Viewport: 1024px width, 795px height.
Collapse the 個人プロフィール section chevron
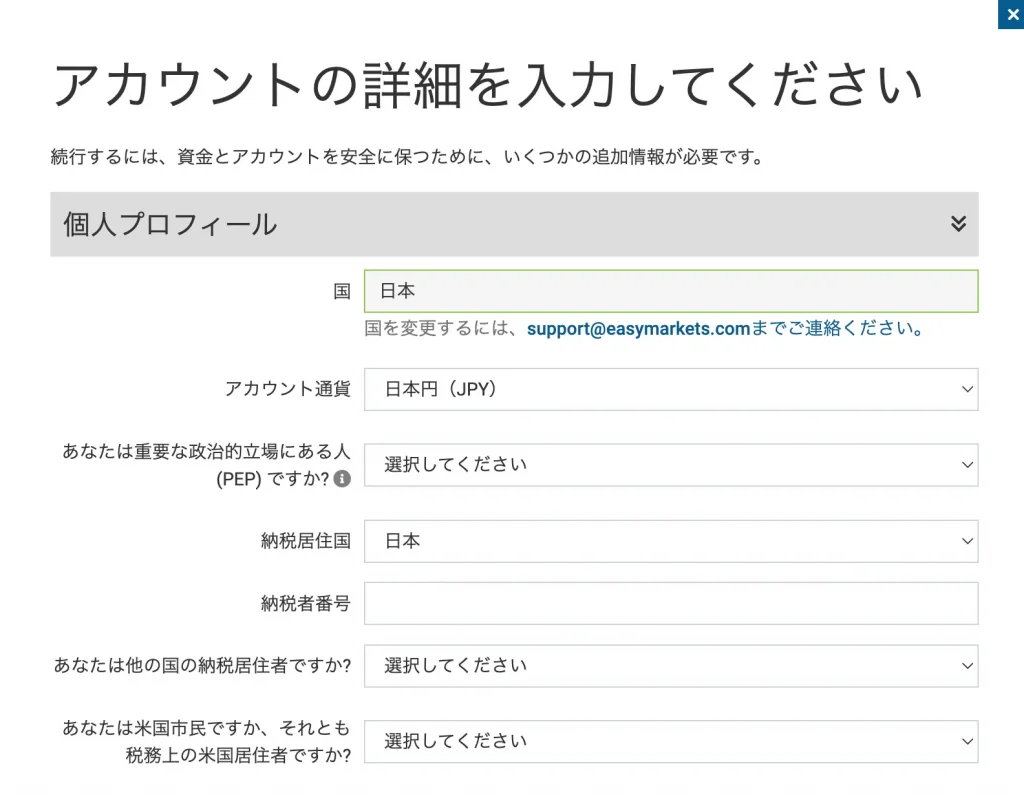(958, 224)
